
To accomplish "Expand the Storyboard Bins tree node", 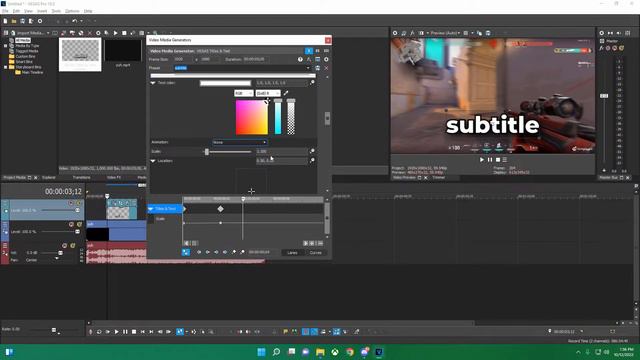I will [x=5, y=67].
